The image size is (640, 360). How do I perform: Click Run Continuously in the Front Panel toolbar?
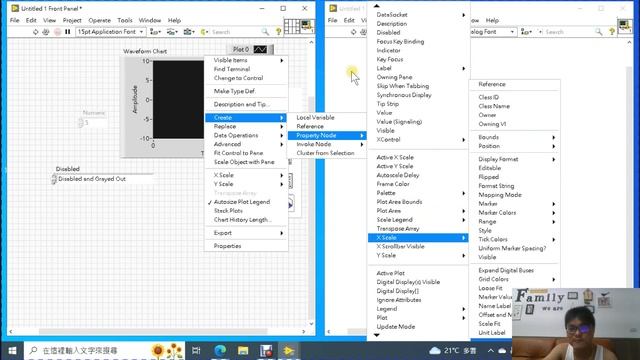pyautogui.click(x=46, y=32)
